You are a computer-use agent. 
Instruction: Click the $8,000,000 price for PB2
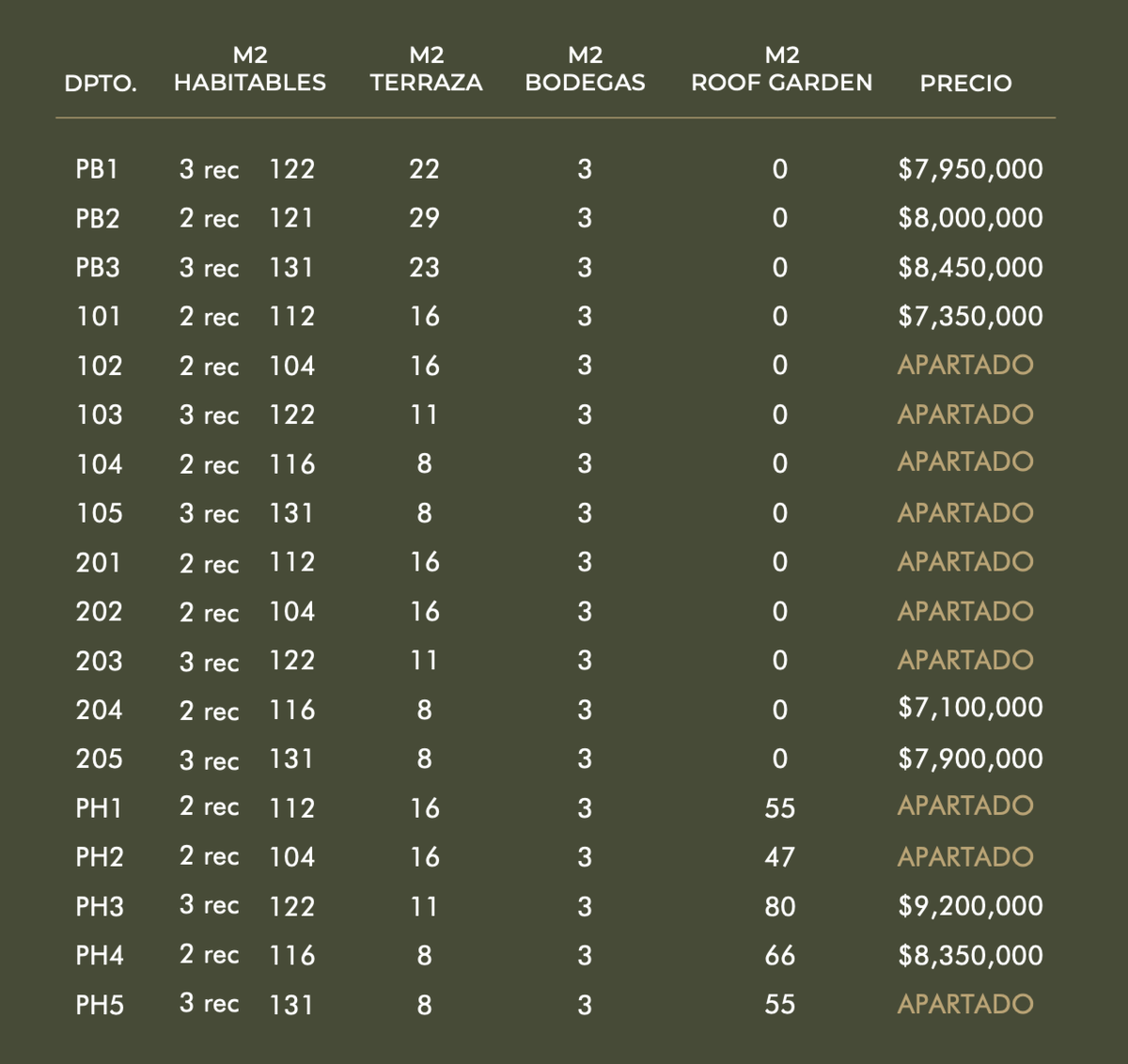tap(970, 218)
